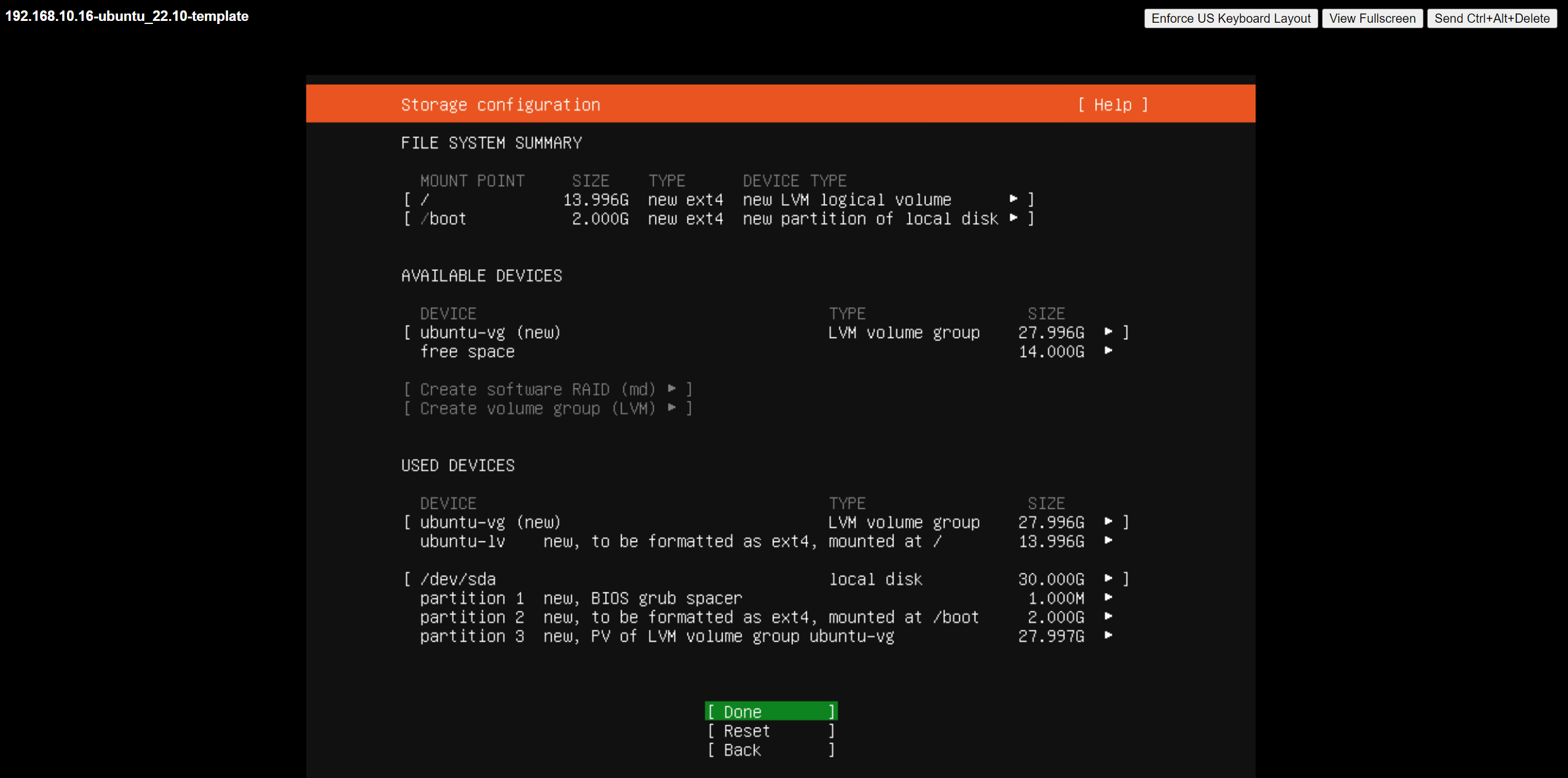The width and height of the screenshot is (1568, 778).
Task: Select partition 2 mounted at /boot row
Action: click(x=766, y=617)
